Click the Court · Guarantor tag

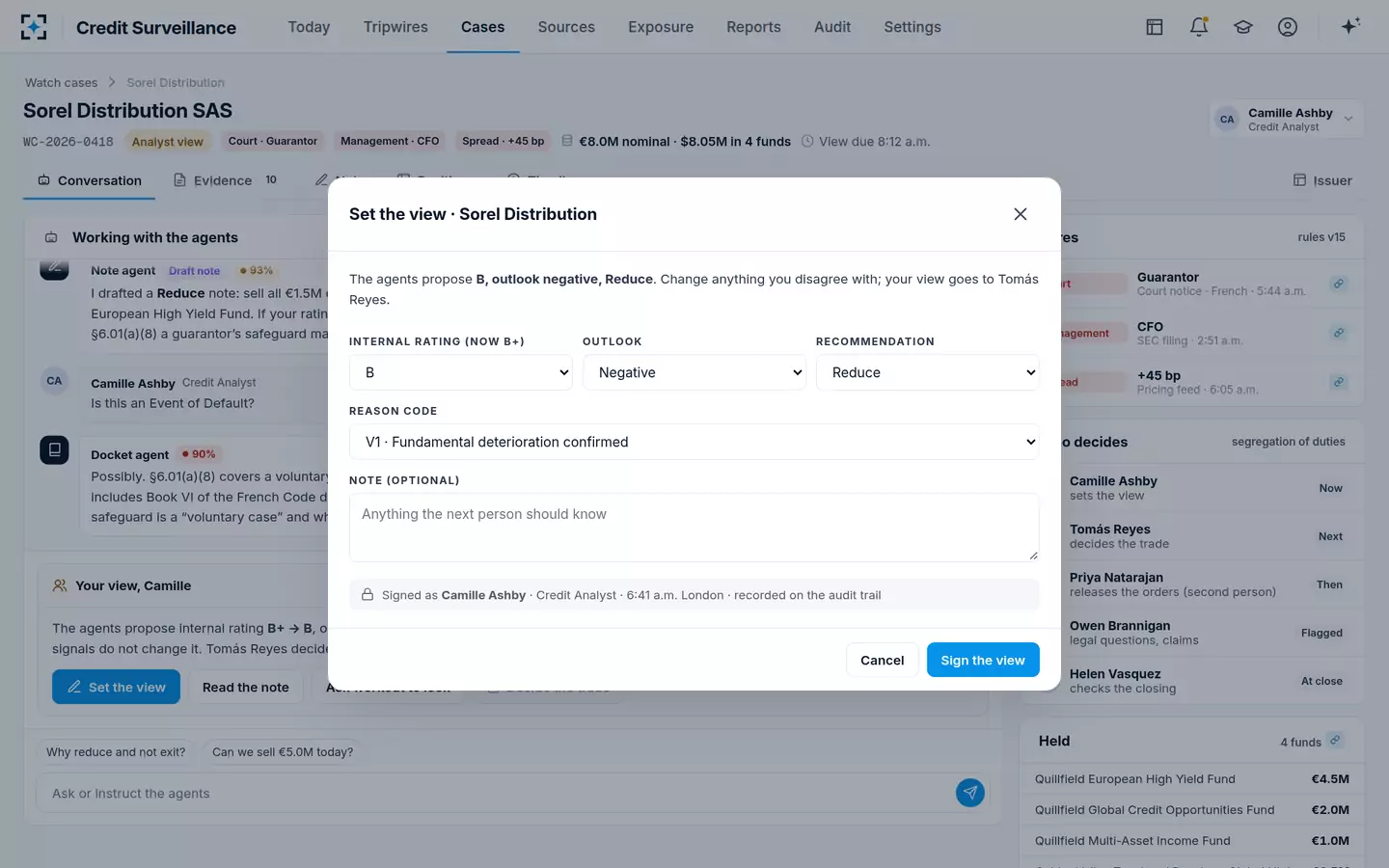(273, 141)
